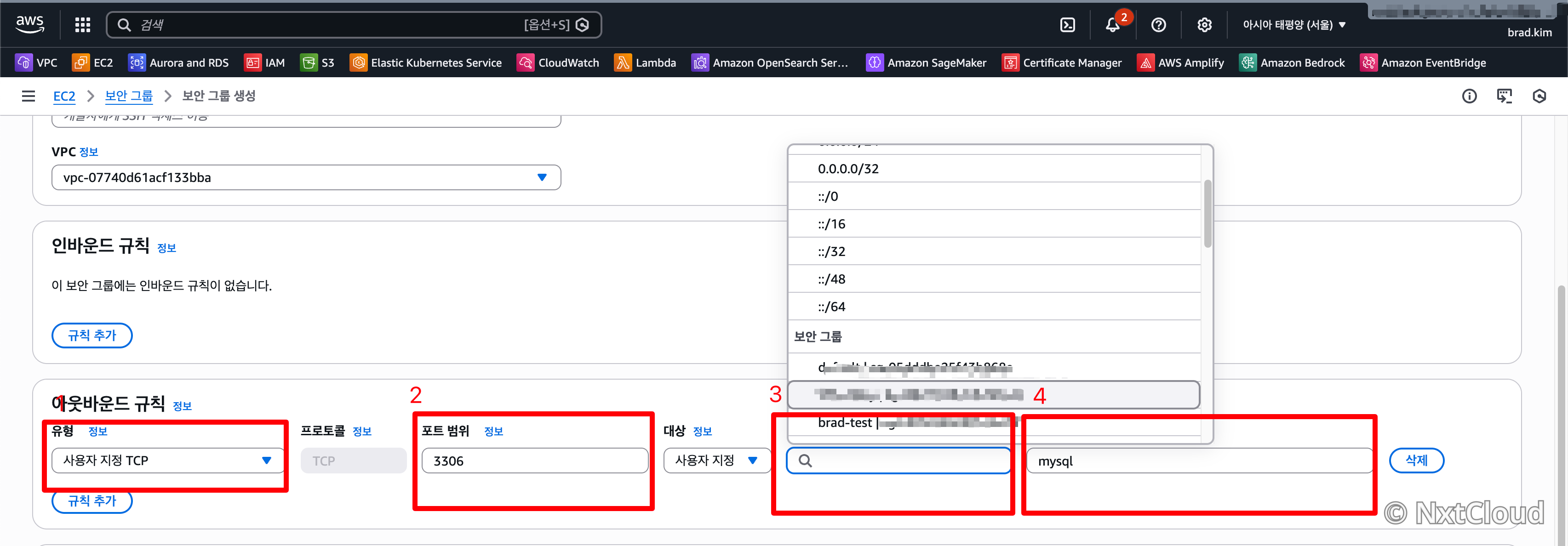Open Aurora and RDS shortcut
The height and width of the screenshot is (546, 1568).
[178, 62]
